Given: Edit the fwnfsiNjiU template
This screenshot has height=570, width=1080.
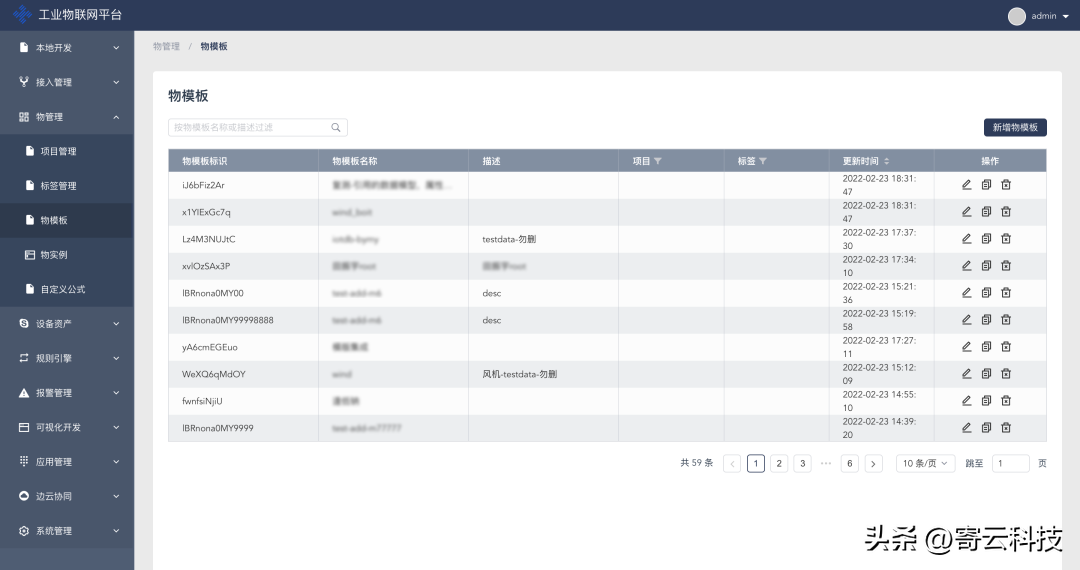Looking at the screenshot, I should tap(966, 401).
